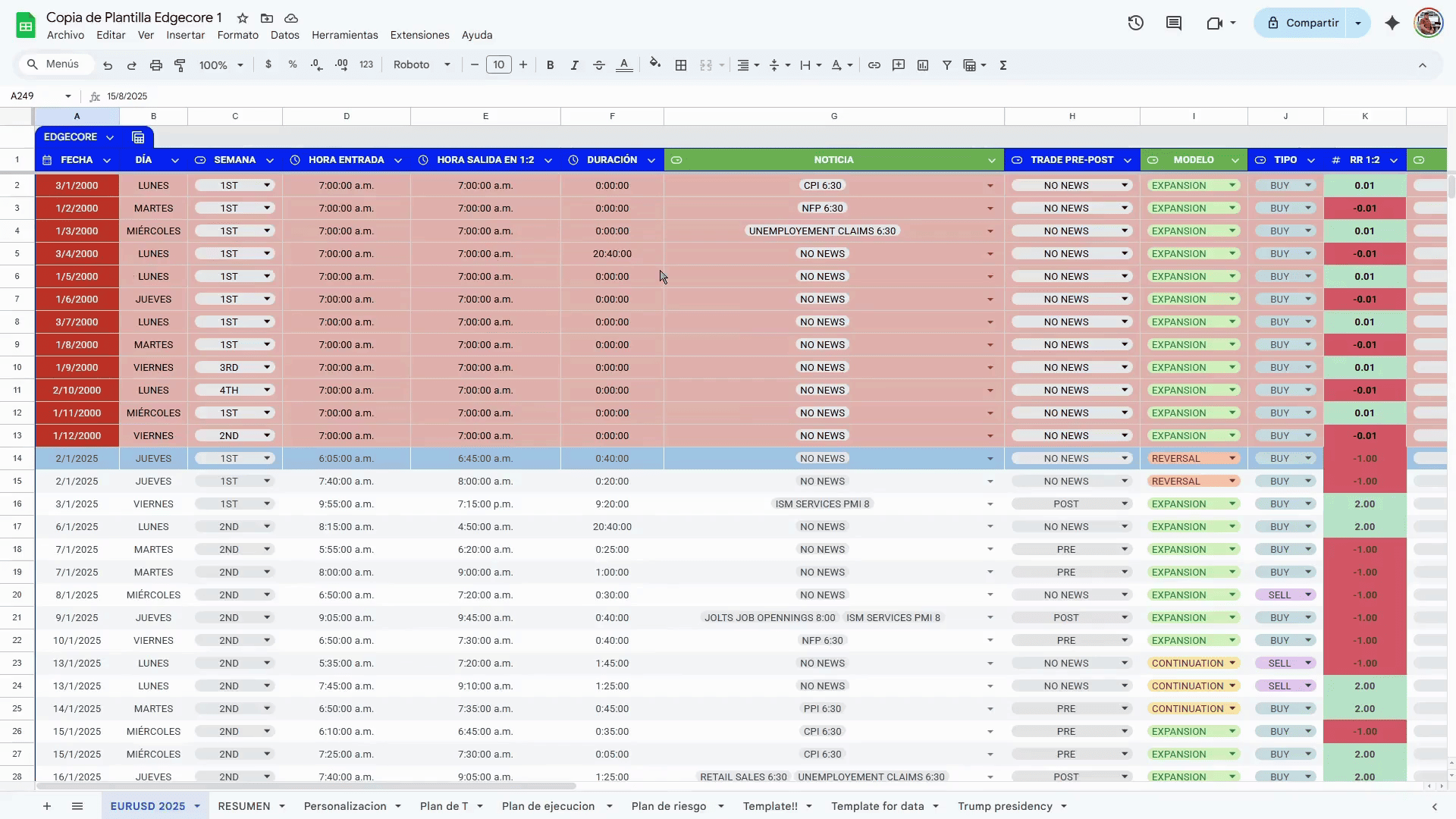Click the insert chart icon
Image resolution: width=1456 pixels, height=819 pixels.
[922, 65]
